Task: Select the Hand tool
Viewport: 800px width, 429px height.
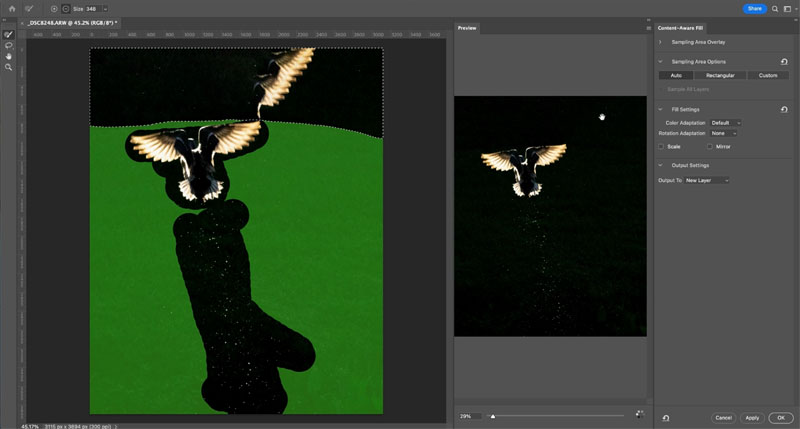Action: [x=8, y=56]
